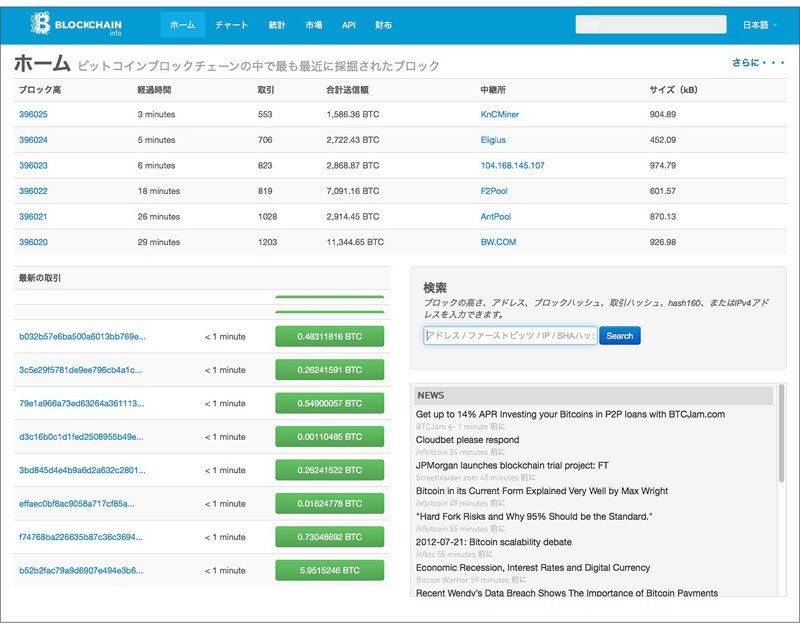Open the API nav tab
This screenshot has height=639, width=800.
pyautogui.click(x=348, y=24)
